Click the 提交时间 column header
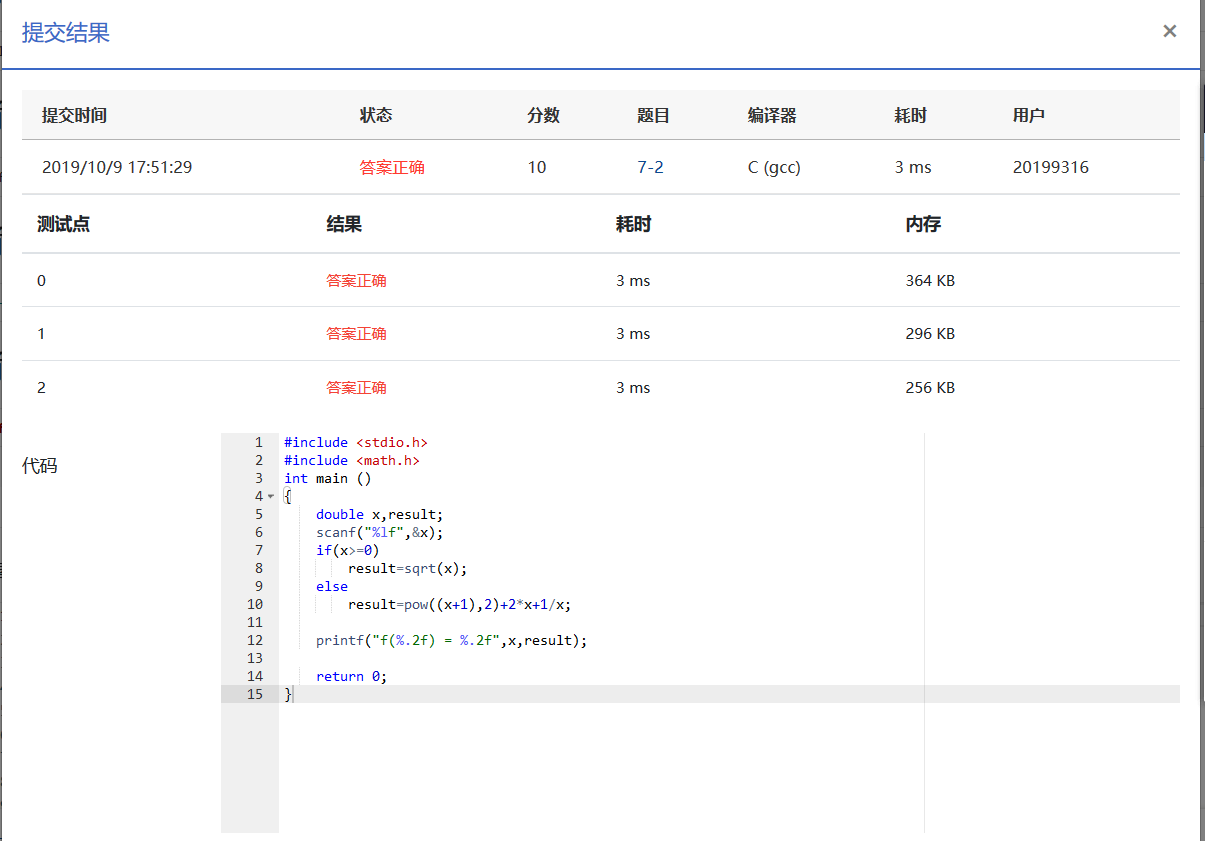 [x=74, y=115]
